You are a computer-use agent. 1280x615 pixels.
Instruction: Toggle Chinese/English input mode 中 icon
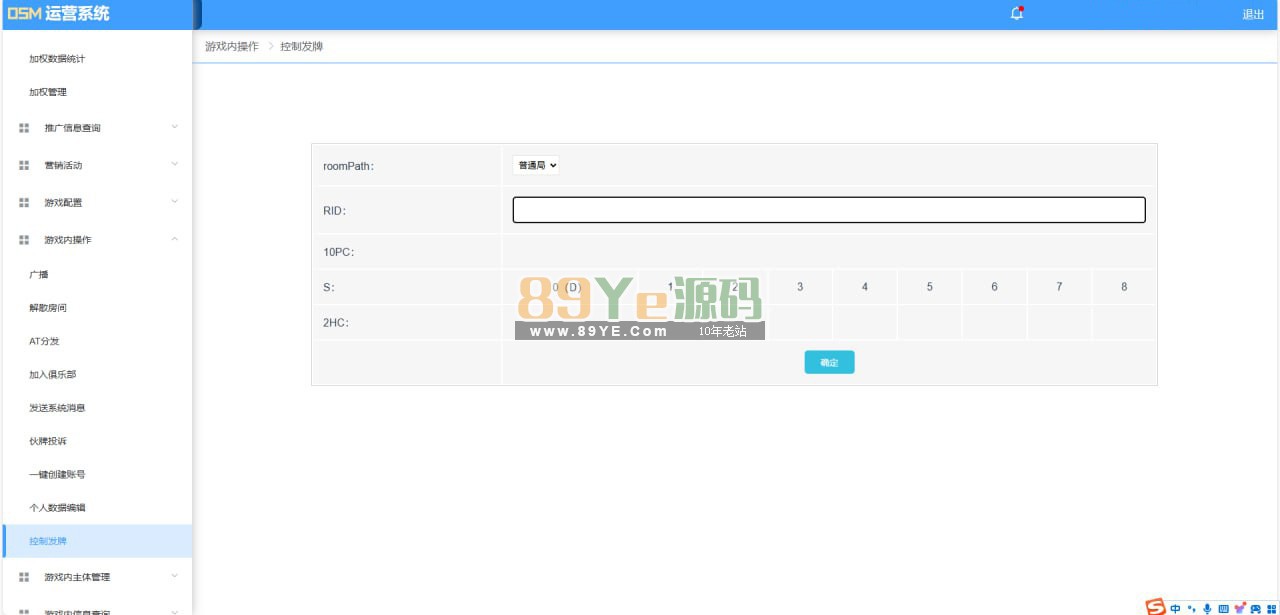point(1175,608)
